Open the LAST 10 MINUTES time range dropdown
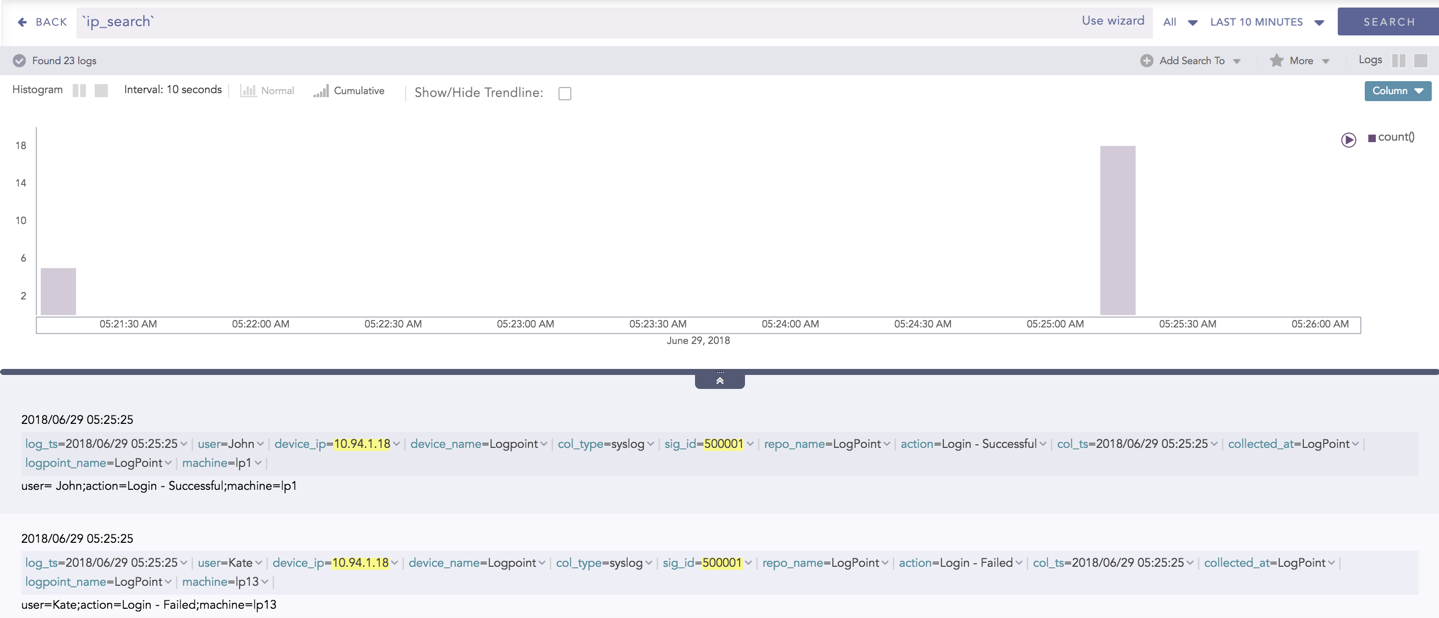Image resolution: width=1439 pixels, height=618 pixels. 1265,21
